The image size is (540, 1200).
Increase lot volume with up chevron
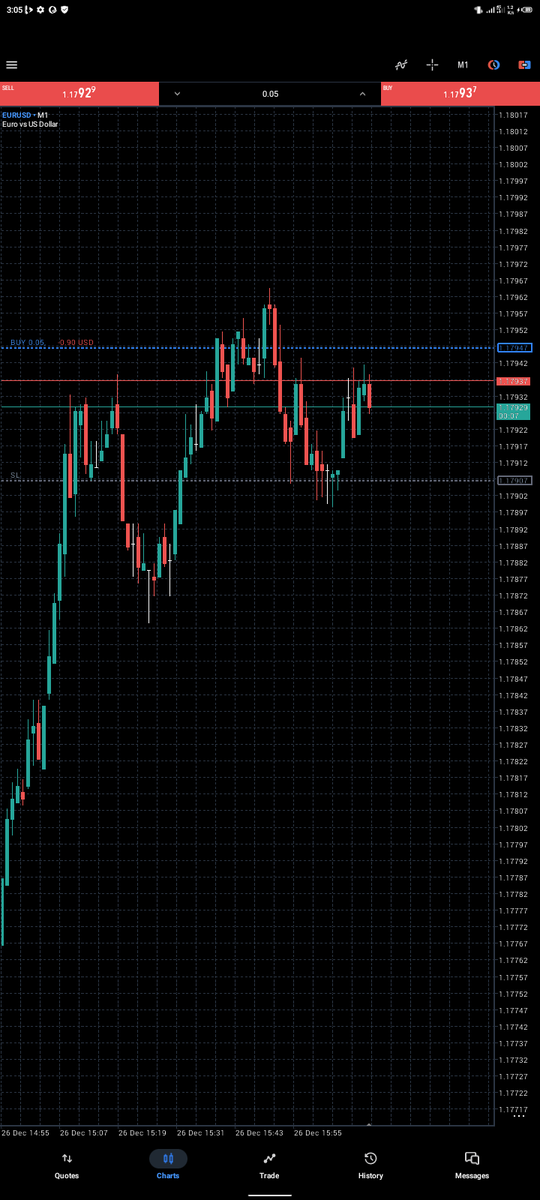[x=363, y=93]
